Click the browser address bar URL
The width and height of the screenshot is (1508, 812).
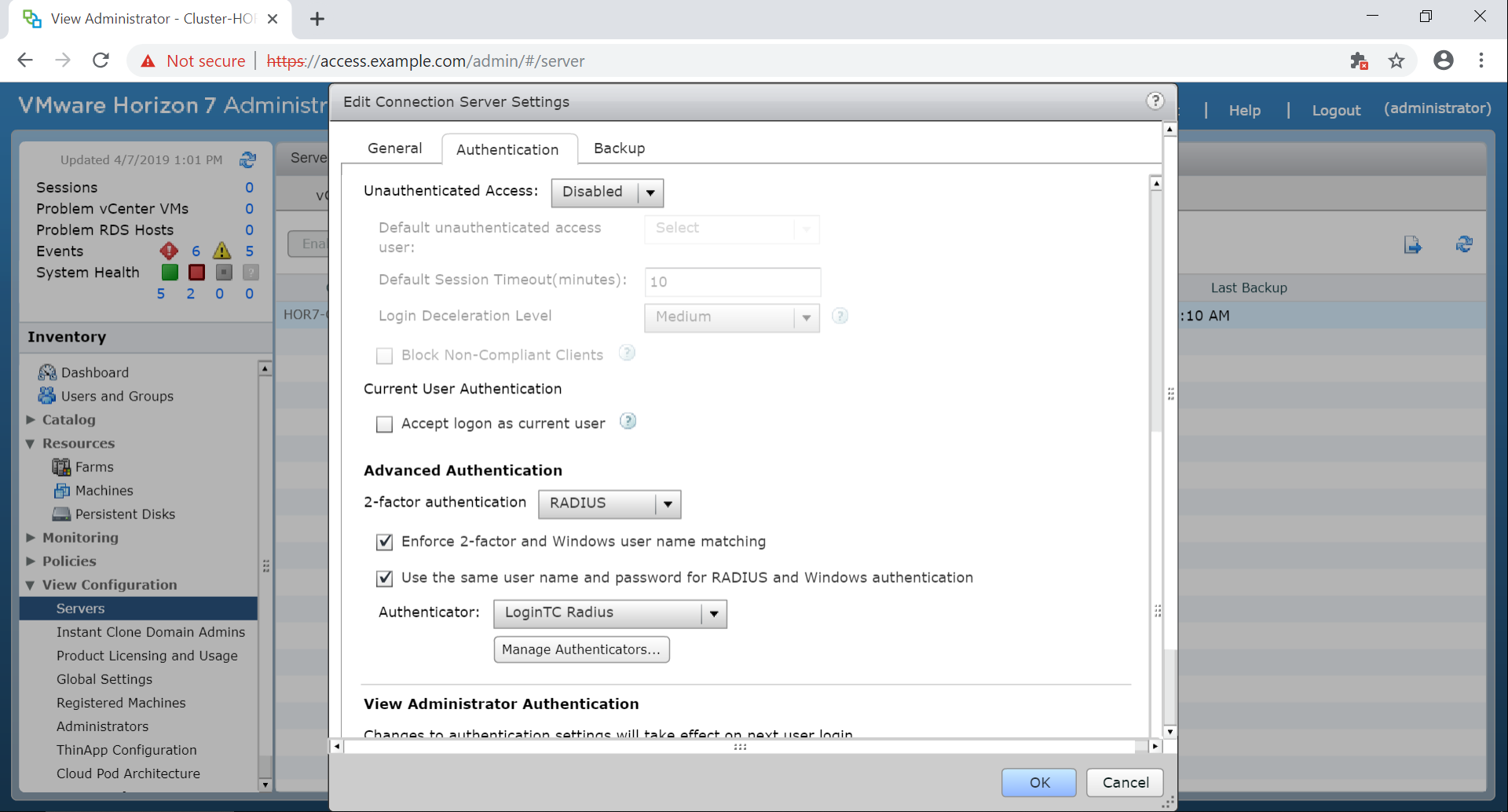tap(426, 60)
